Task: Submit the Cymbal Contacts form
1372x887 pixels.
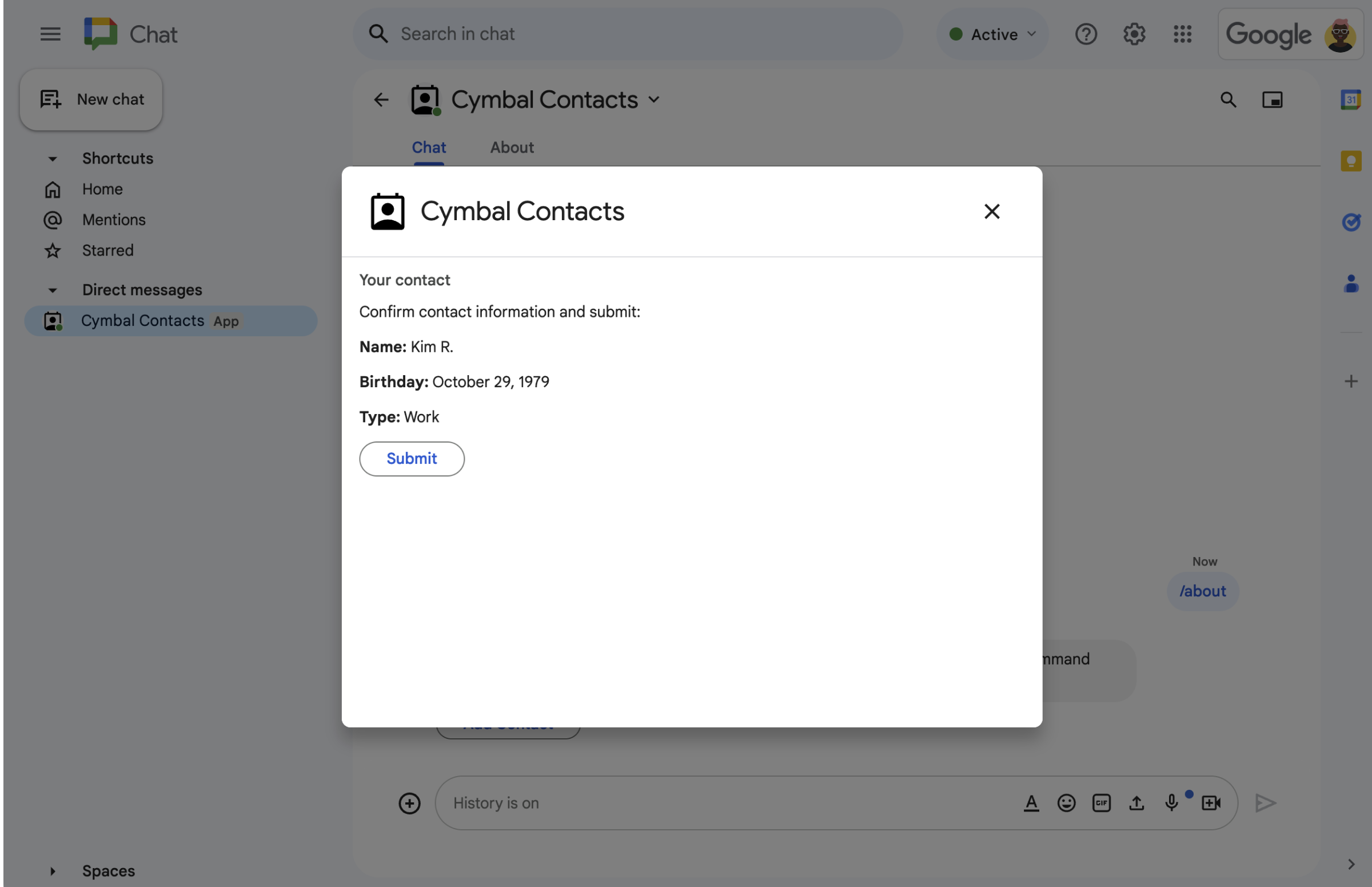Action: tap(411, 458)
